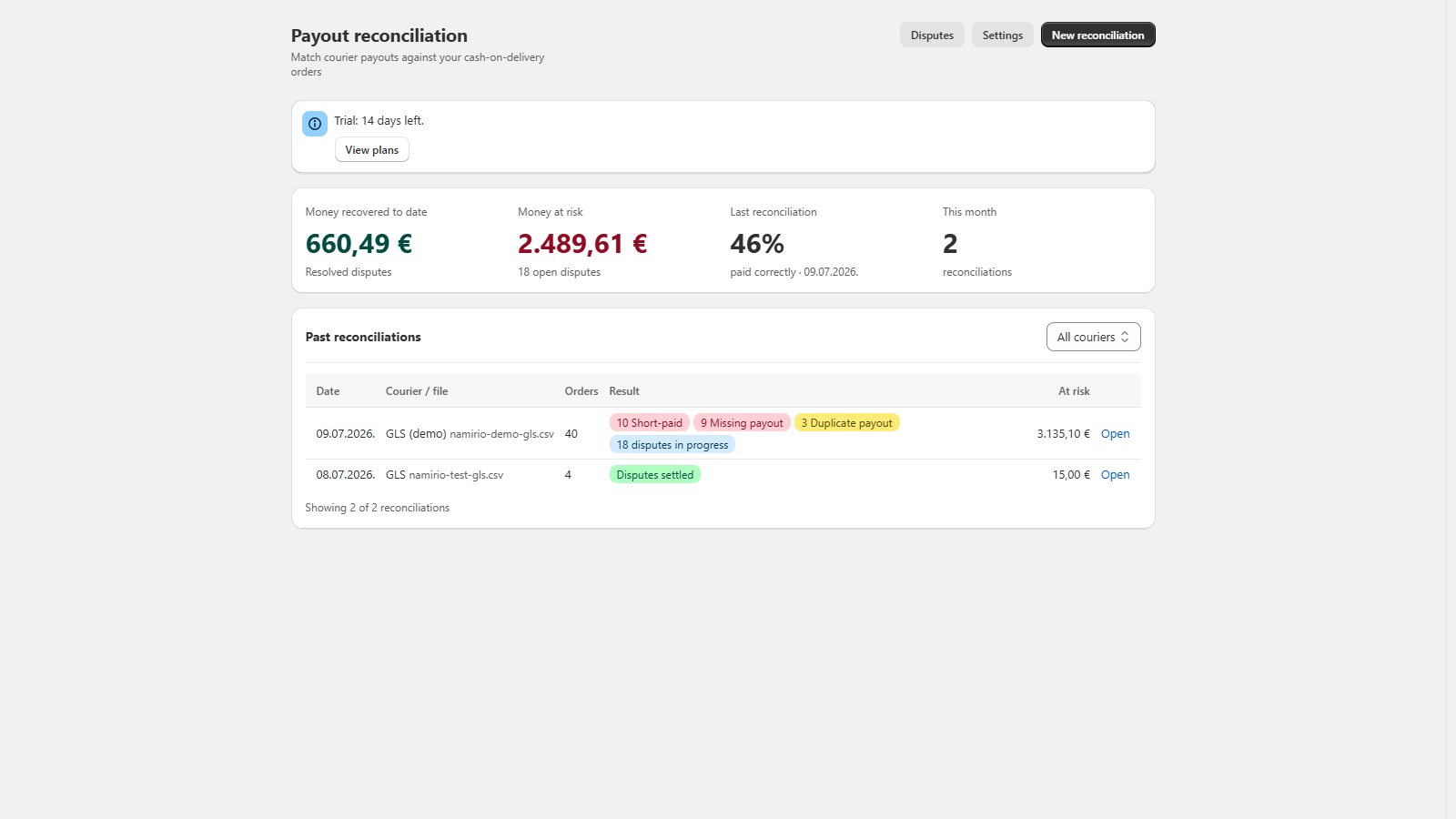Image resolution: width=1456 pixels, height=819 pixels.
Task: Open the All couriers filter dropdown
Action: point(1093,337)
